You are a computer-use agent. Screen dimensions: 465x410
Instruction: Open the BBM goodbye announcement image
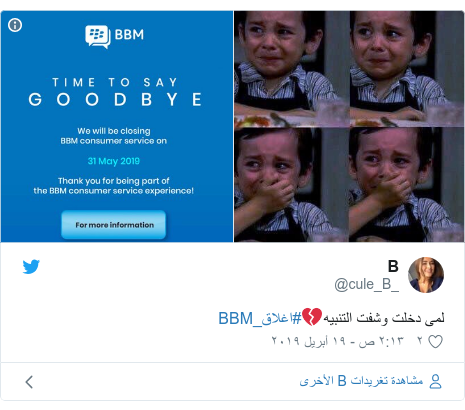[117, 126]
